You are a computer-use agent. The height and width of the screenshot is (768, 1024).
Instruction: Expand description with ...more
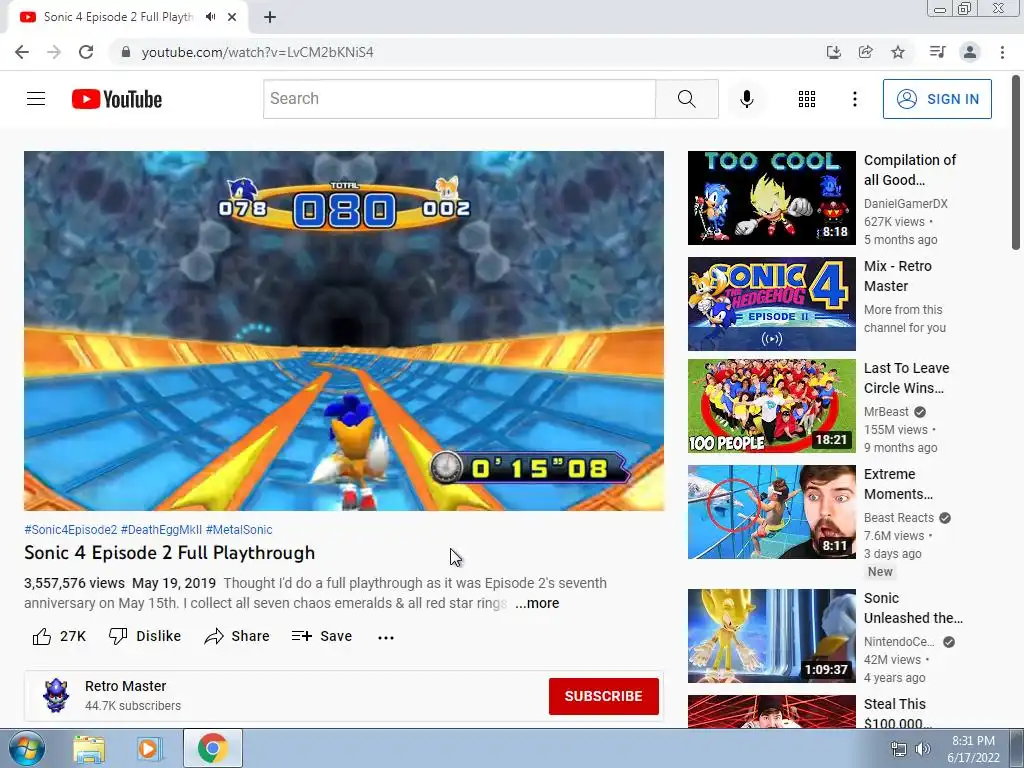point(537,603)
